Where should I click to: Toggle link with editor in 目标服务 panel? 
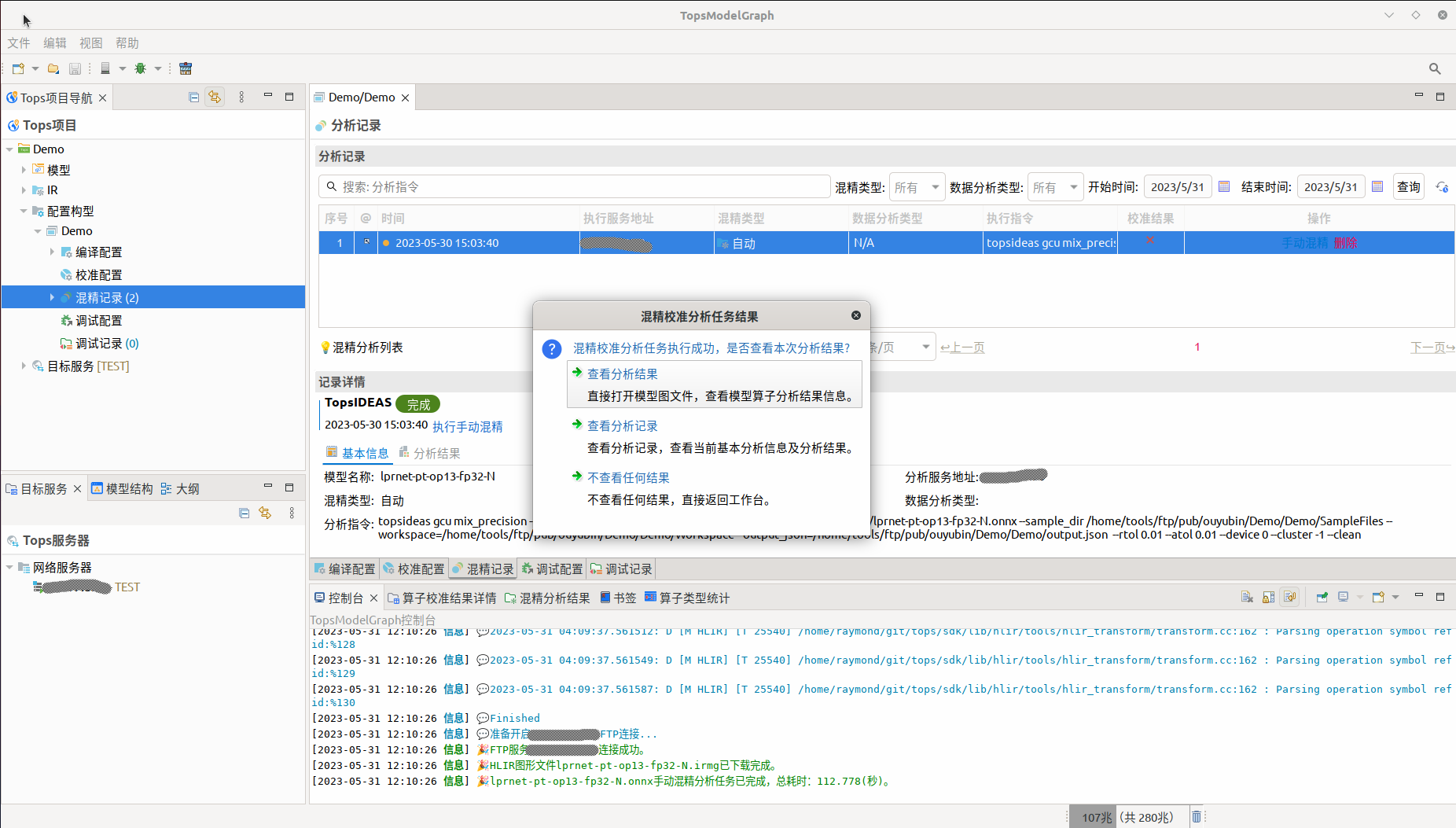266,513
